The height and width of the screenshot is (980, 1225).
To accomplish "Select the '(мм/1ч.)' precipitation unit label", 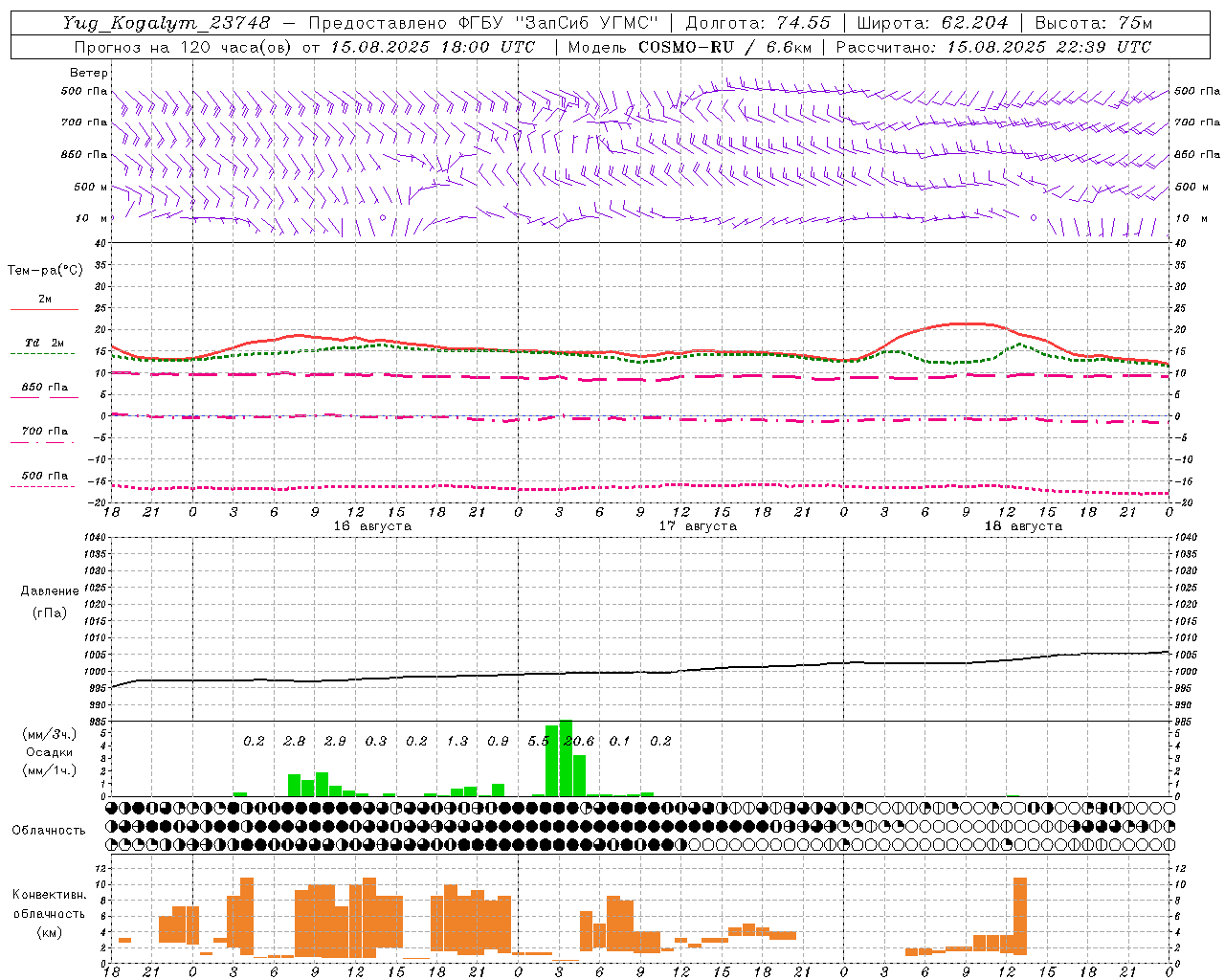I will coord(50,770).
